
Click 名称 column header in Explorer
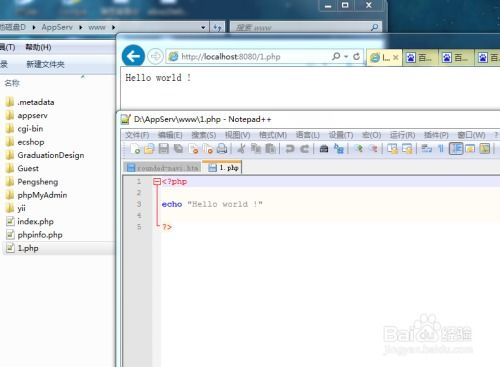[x=12, y=83]
